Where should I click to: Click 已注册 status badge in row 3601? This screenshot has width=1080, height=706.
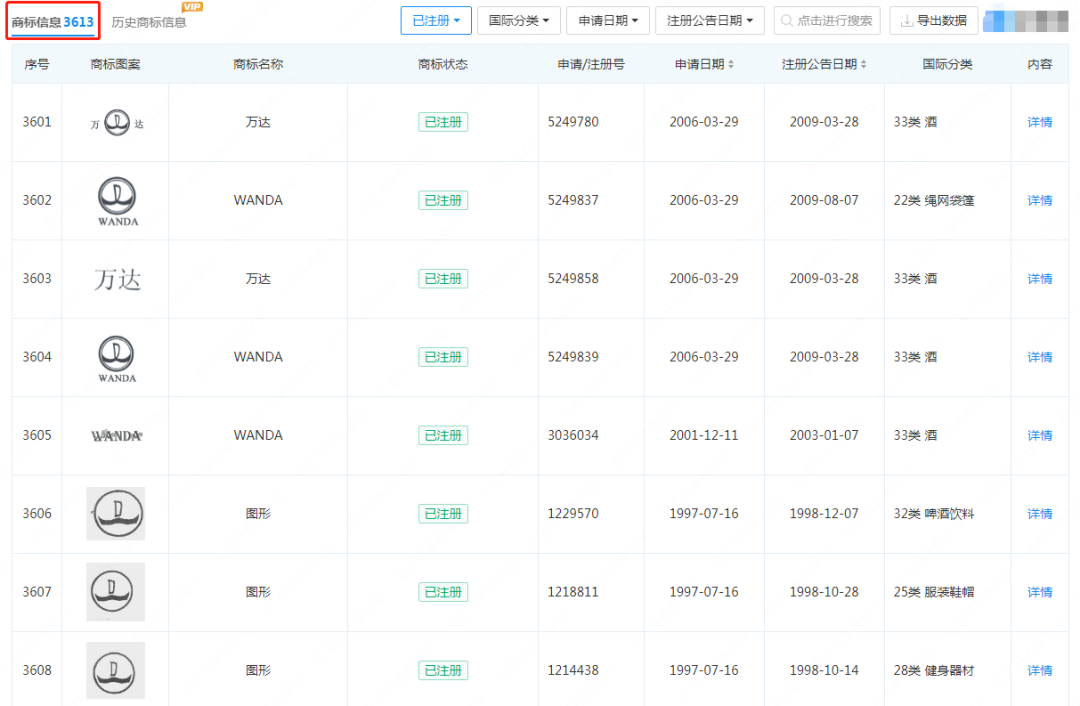[x=443, y=122]
